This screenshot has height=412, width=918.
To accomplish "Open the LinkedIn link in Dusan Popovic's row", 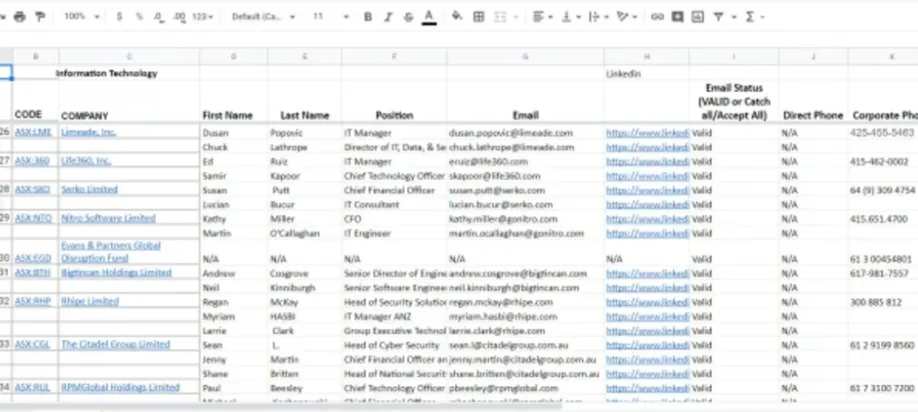I will (x=647, y=133).
